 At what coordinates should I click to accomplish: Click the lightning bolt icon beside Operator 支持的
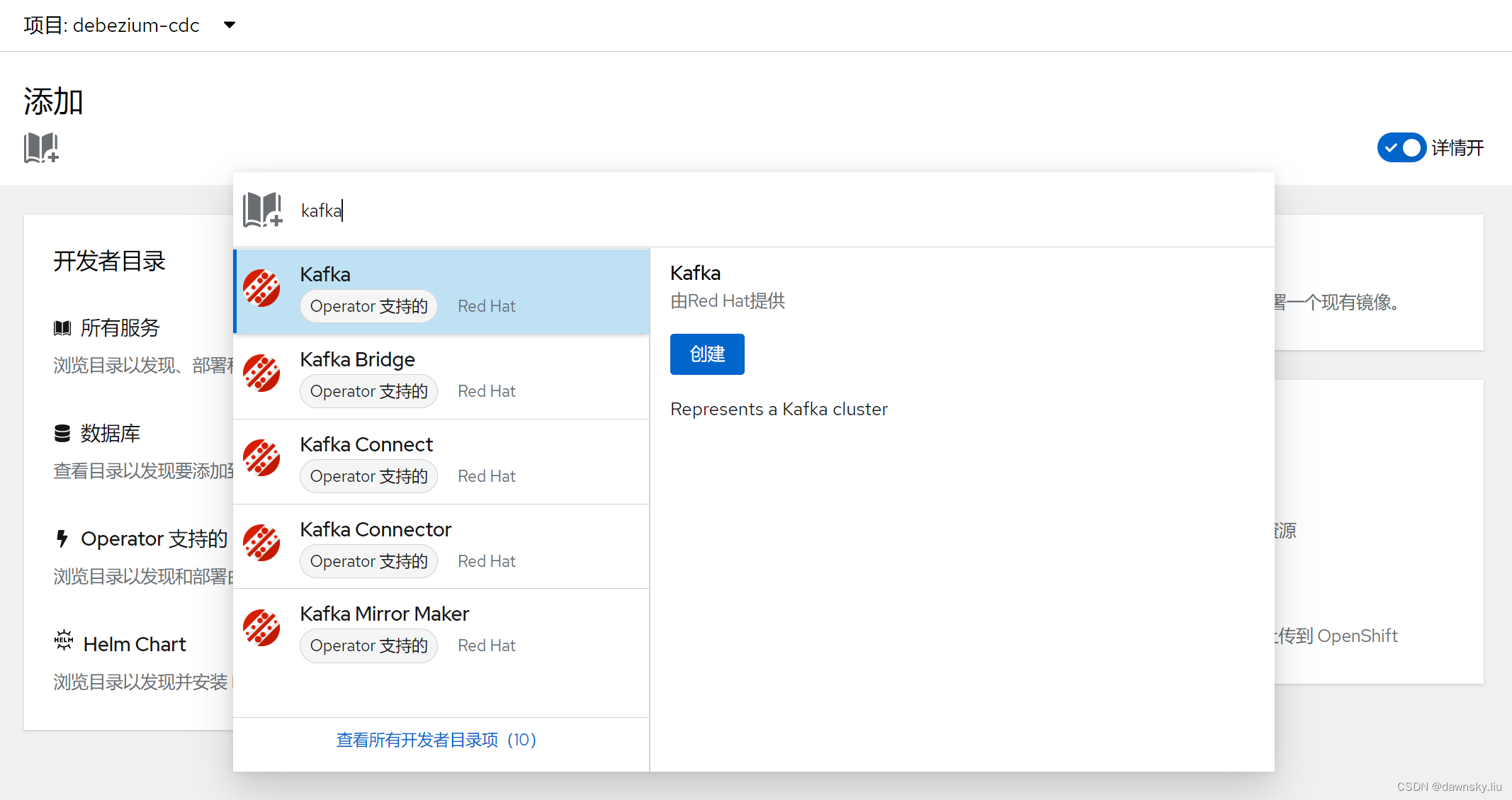point(62,539)
